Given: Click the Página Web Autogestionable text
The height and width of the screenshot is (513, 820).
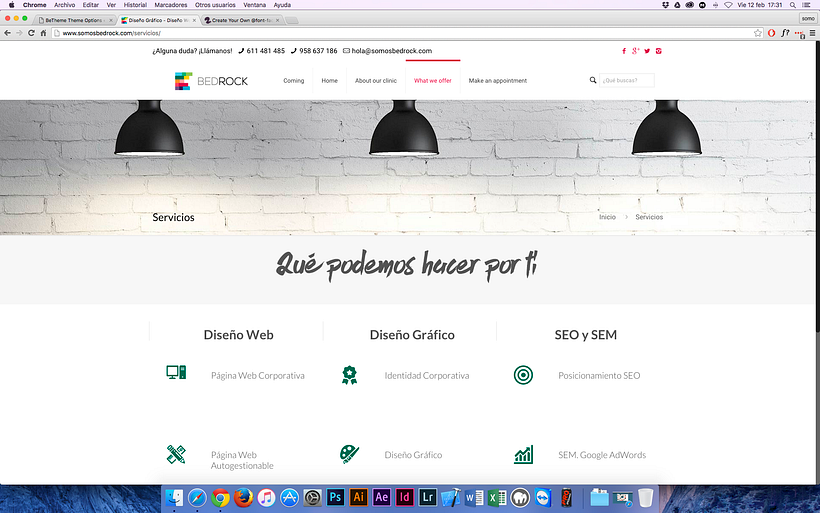Looking at the screenshot, I should tap(242, 460).
